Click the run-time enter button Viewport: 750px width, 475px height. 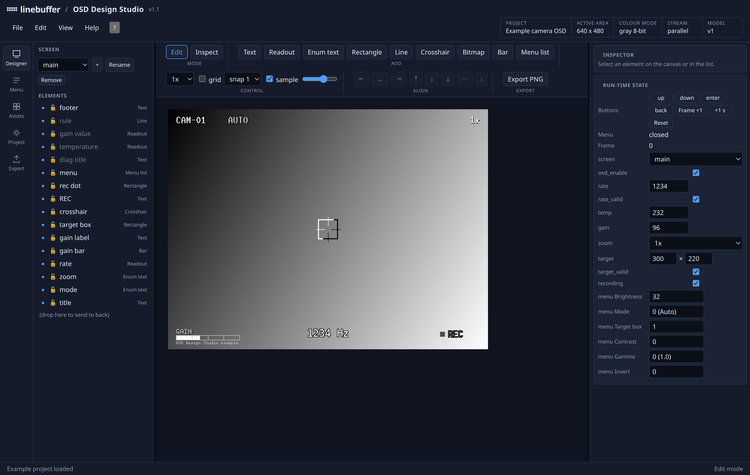[713, 98]
